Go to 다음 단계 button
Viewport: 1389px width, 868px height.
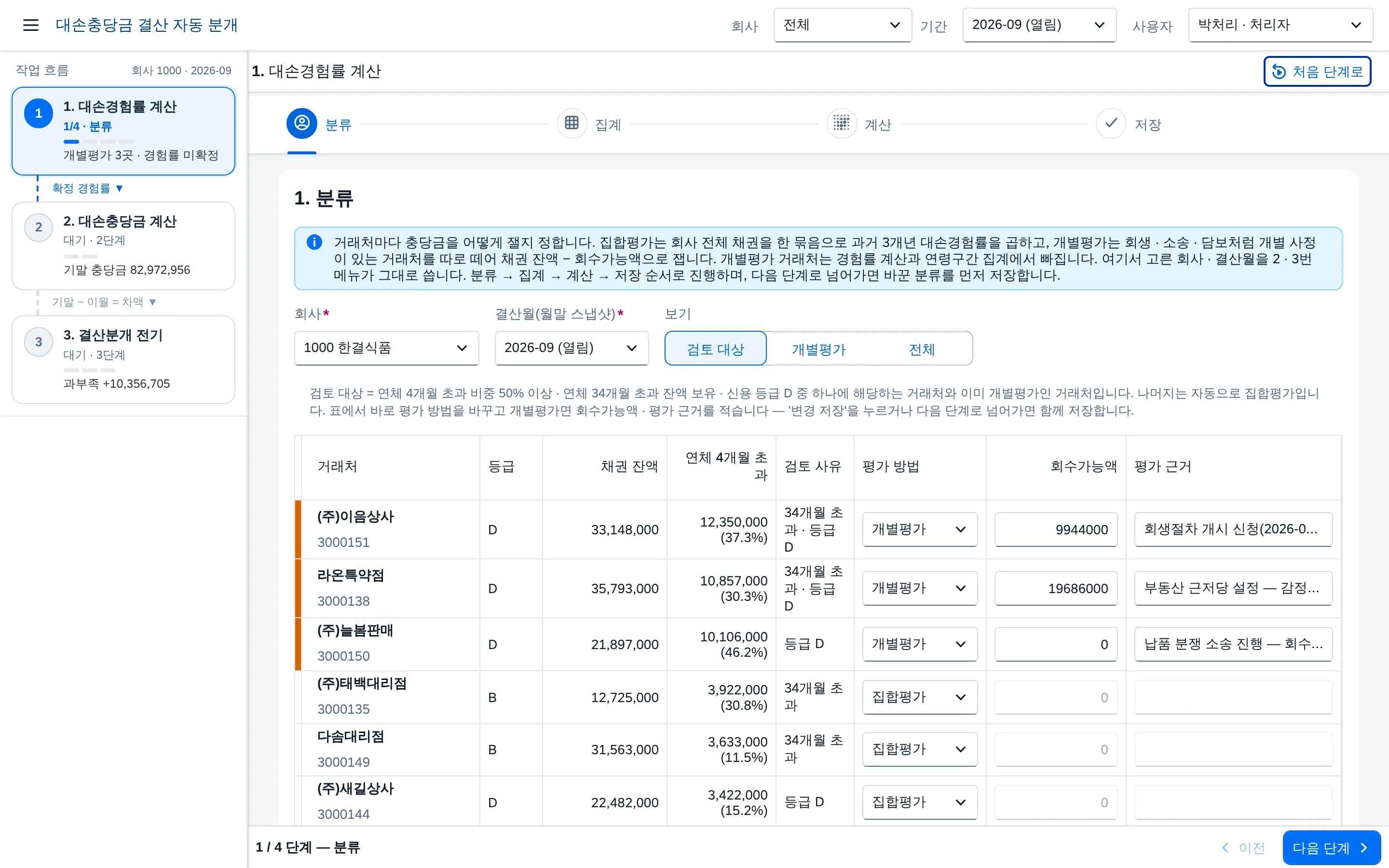1332,847
